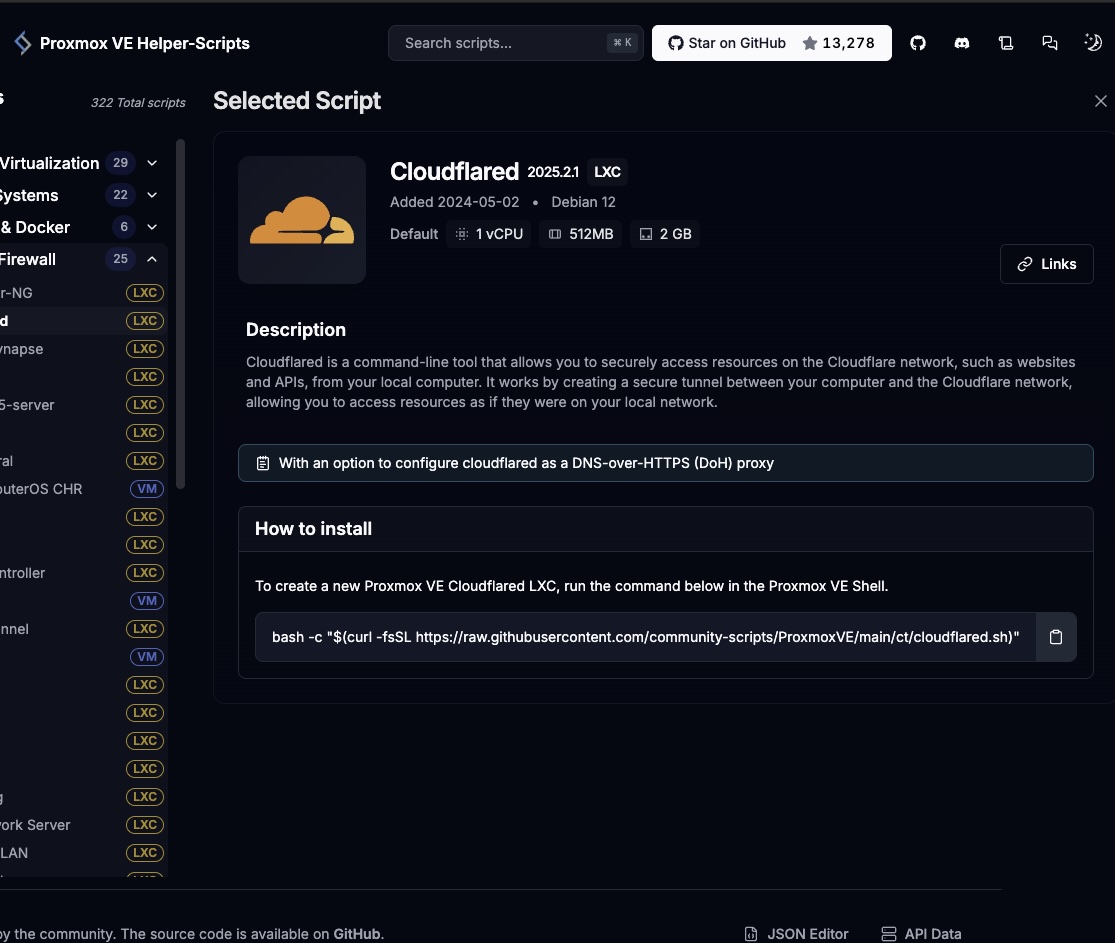Expand the Docker category chevron

tap(152, 227)
